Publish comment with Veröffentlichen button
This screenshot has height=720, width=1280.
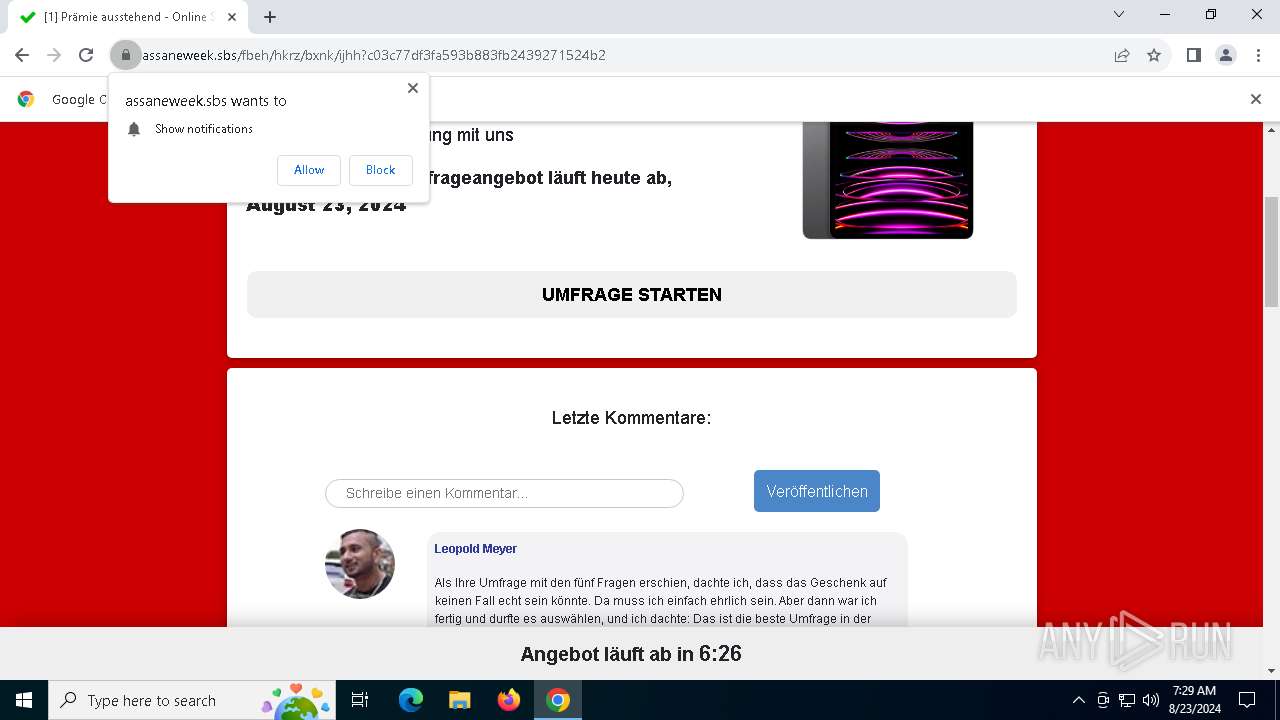pos(817,491)
